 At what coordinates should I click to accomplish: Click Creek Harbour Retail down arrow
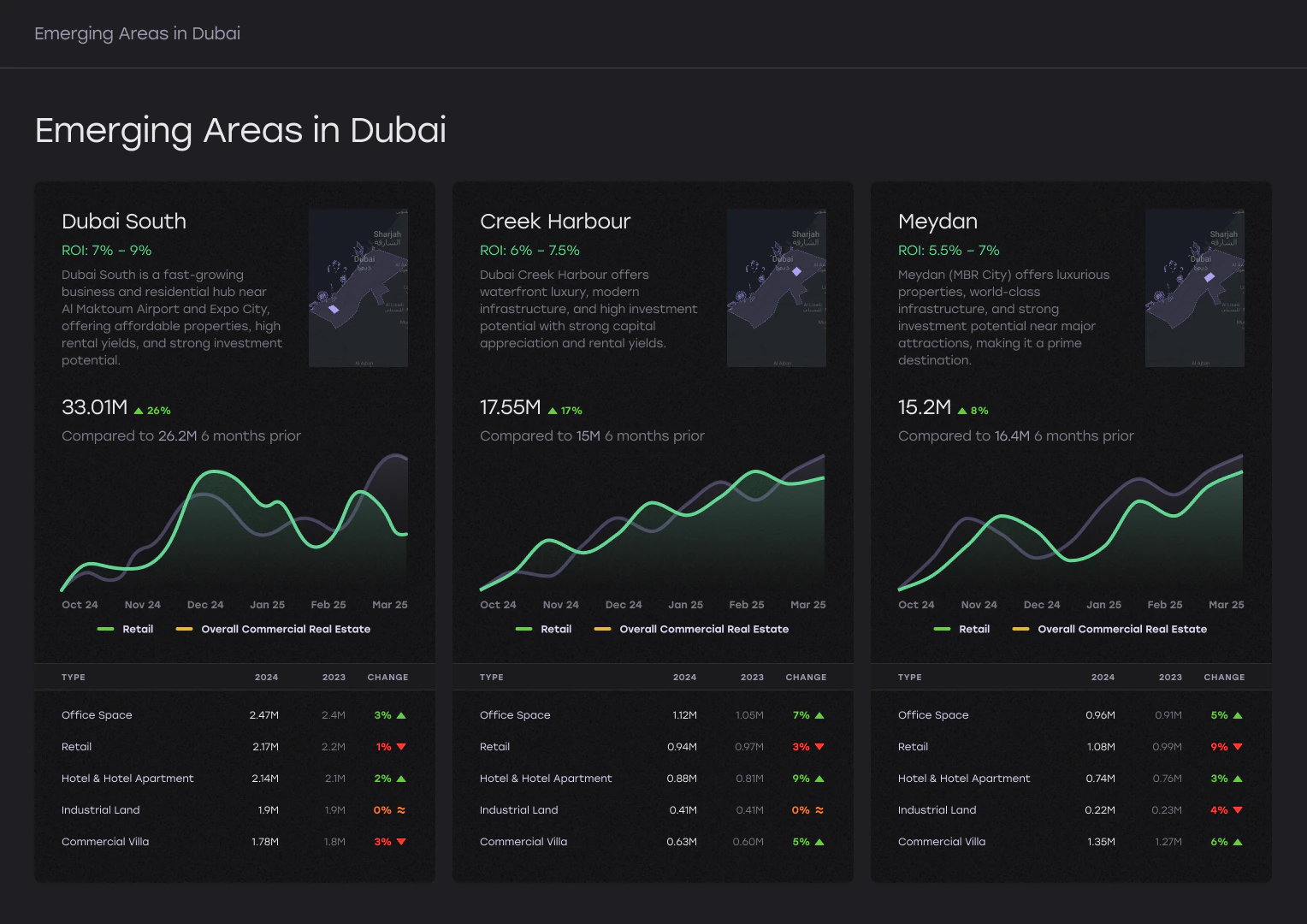point(819,747)
